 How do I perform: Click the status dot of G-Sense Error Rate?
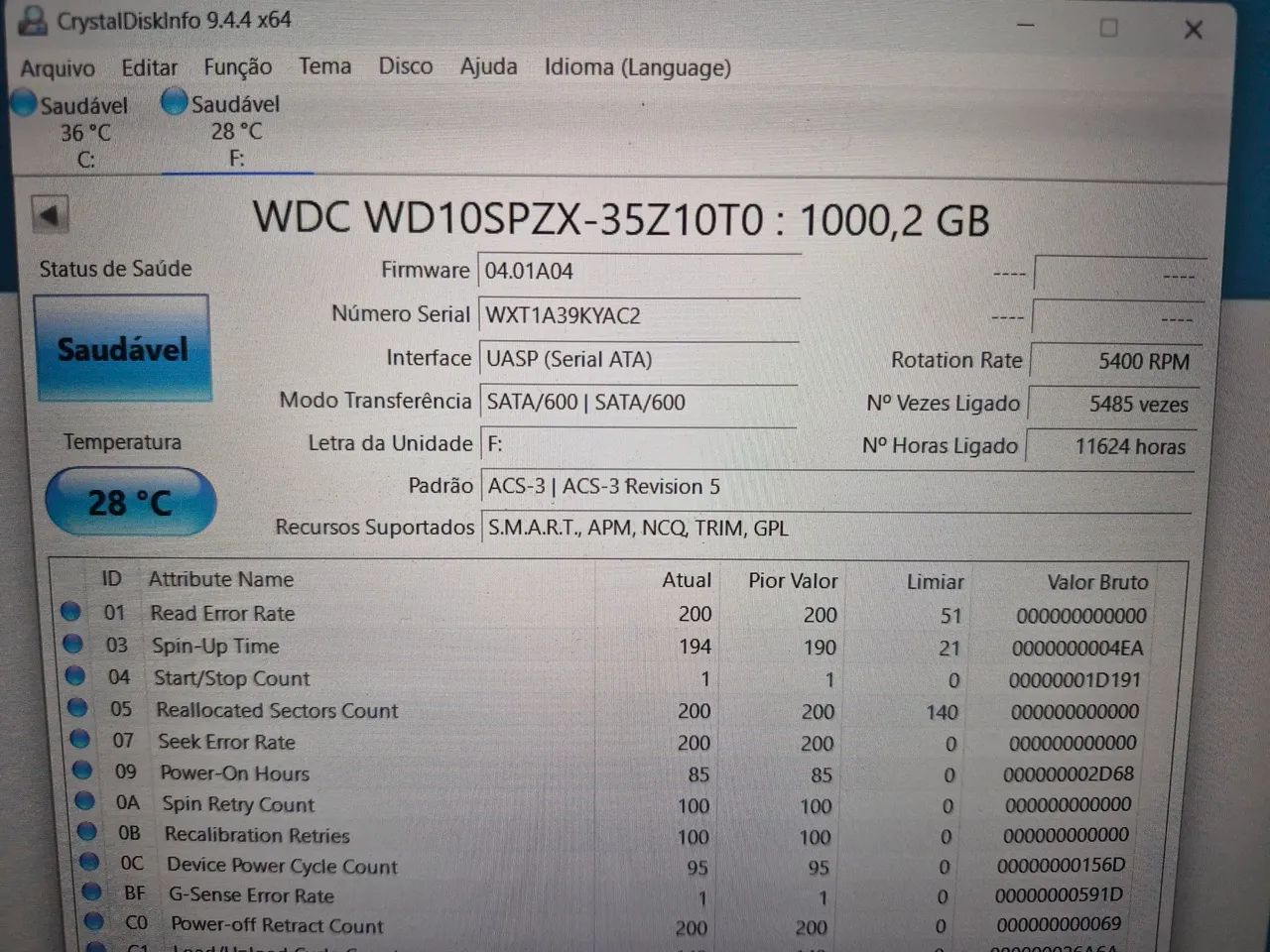(92, 892)
